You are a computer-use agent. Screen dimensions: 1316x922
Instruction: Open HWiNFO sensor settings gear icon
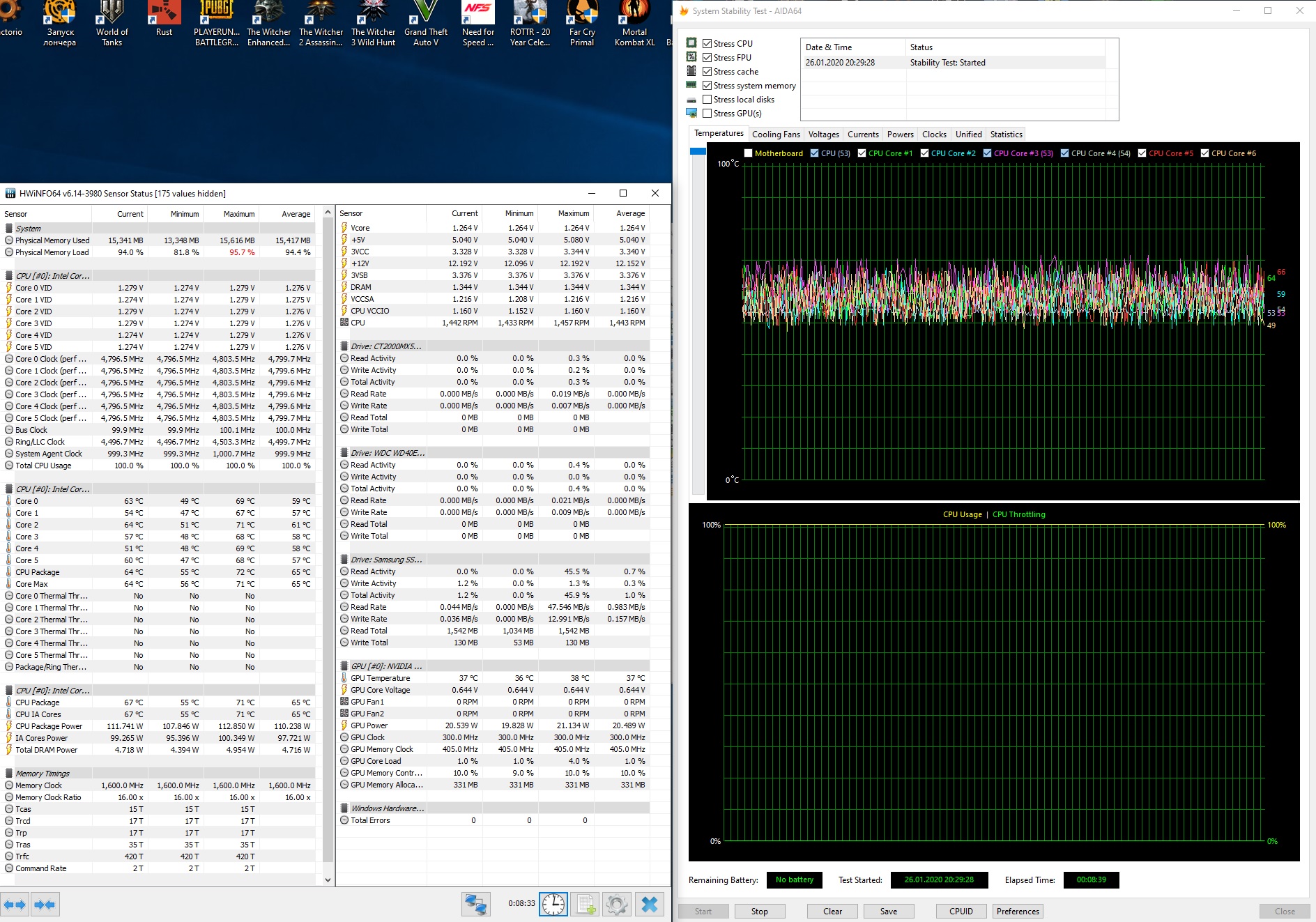click(x=617, y=905)
